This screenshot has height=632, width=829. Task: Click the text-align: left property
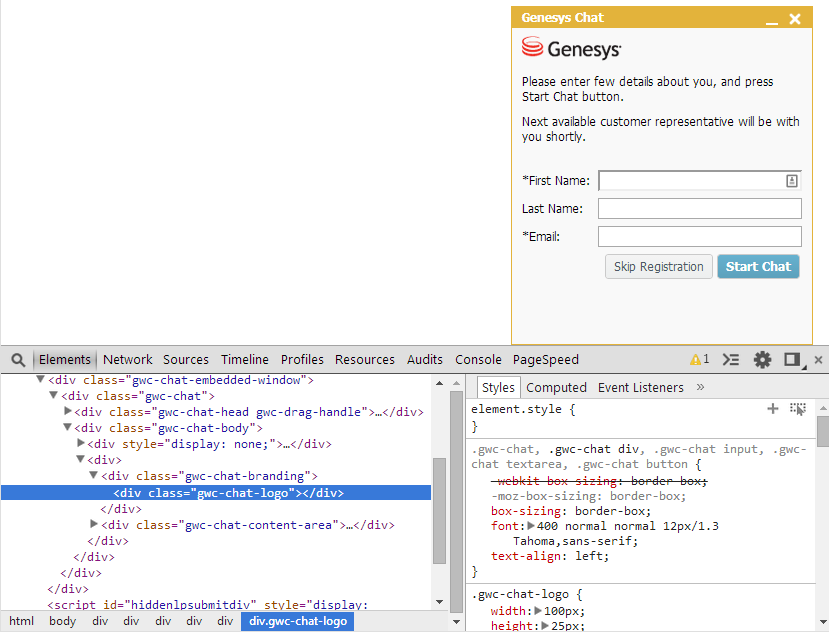point(550,556)
